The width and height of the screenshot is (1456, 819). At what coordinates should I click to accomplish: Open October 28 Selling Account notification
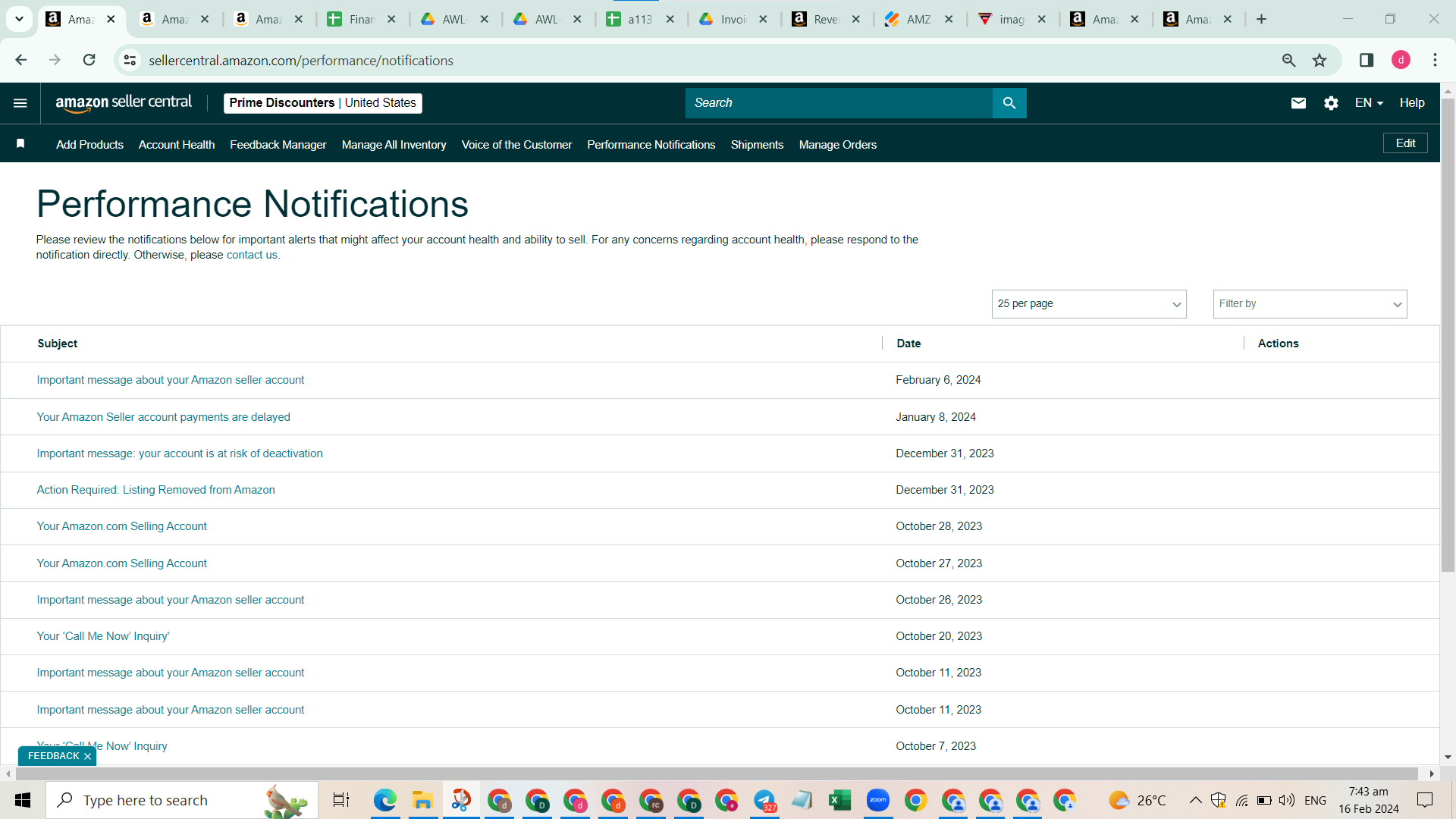tap(122, 526)
